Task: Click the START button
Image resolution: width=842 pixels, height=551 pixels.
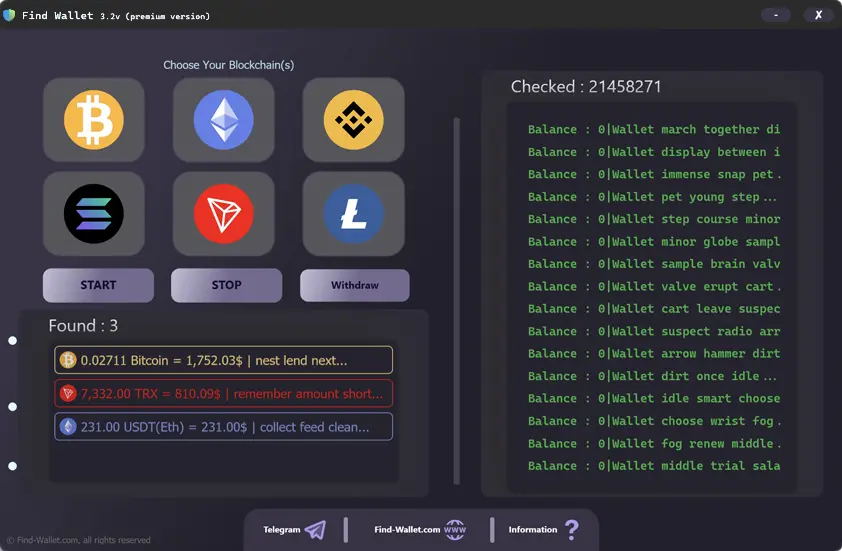Action: point(98,285)
